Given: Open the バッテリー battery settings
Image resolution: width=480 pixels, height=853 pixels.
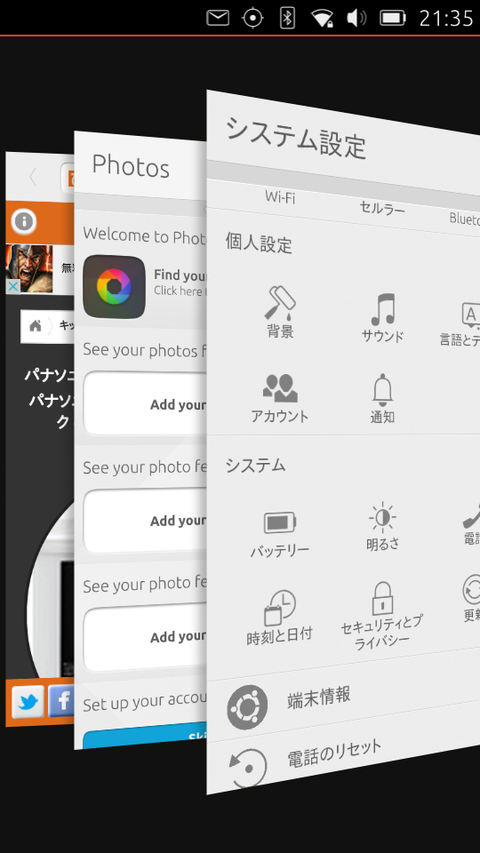Looking at the screenshot, I should tap(280, 535).
